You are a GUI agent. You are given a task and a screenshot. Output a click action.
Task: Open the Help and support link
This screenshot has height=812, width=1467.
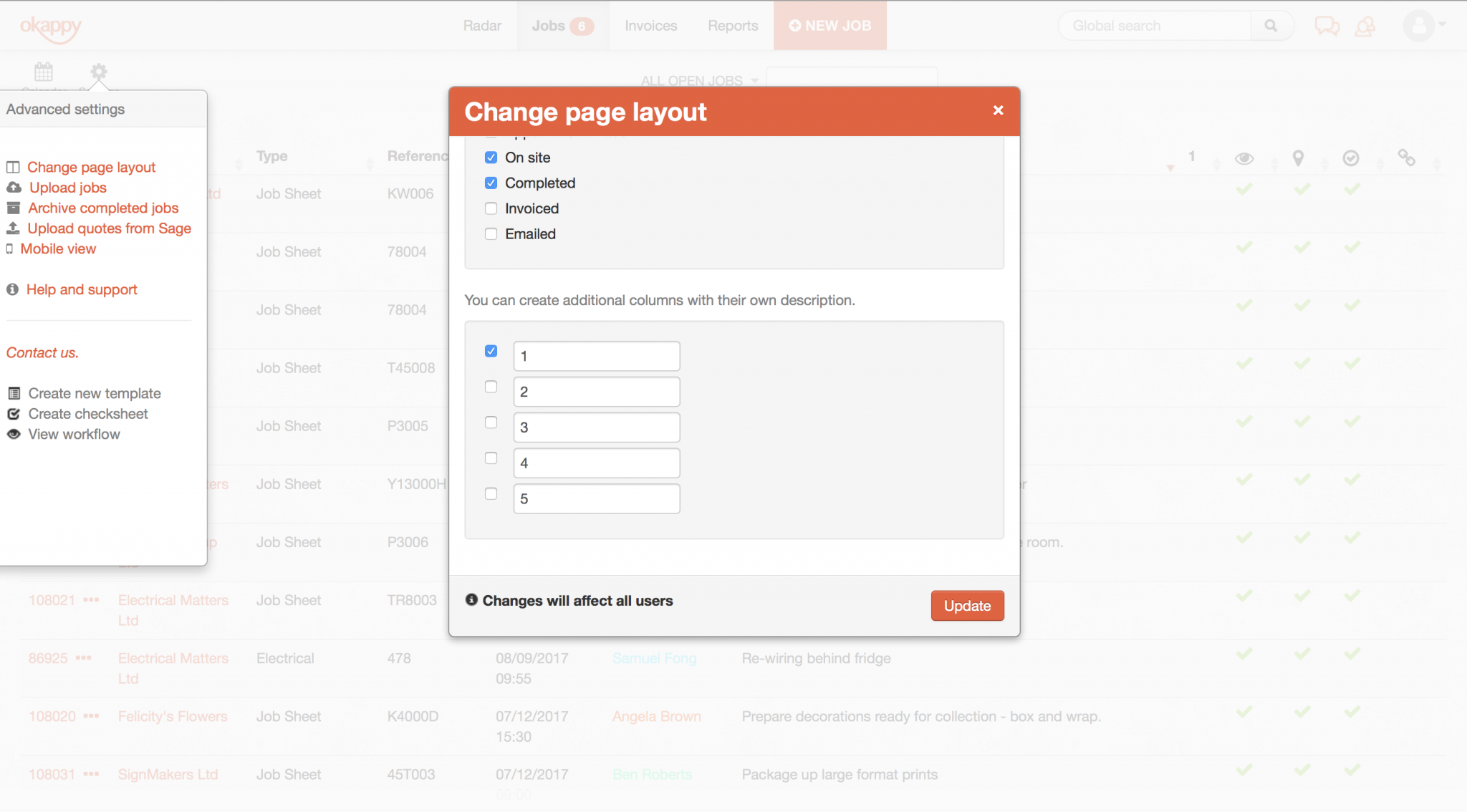pyautogui.click(x=82, y=290)
